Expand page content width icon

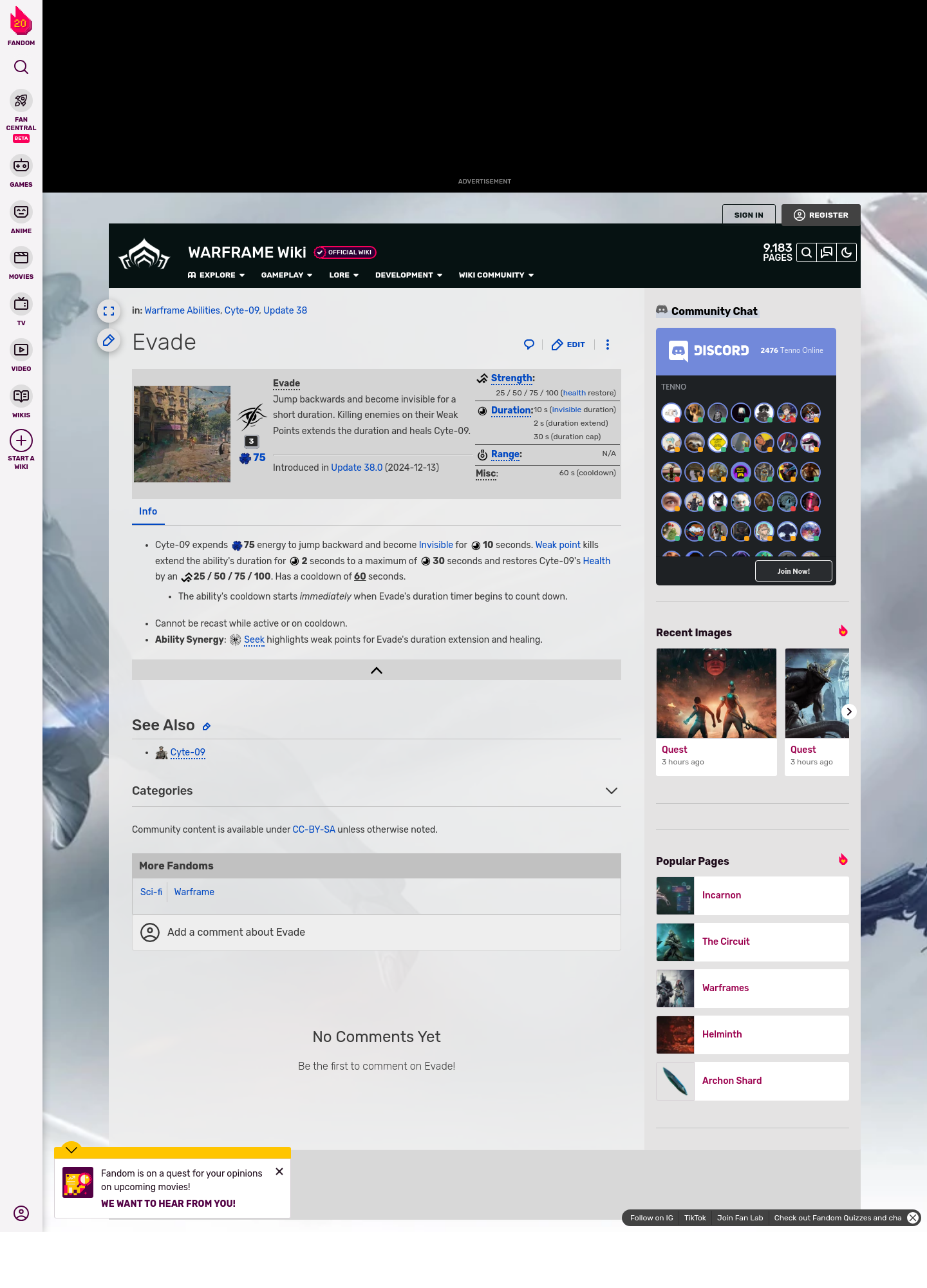tap(109, 311)
